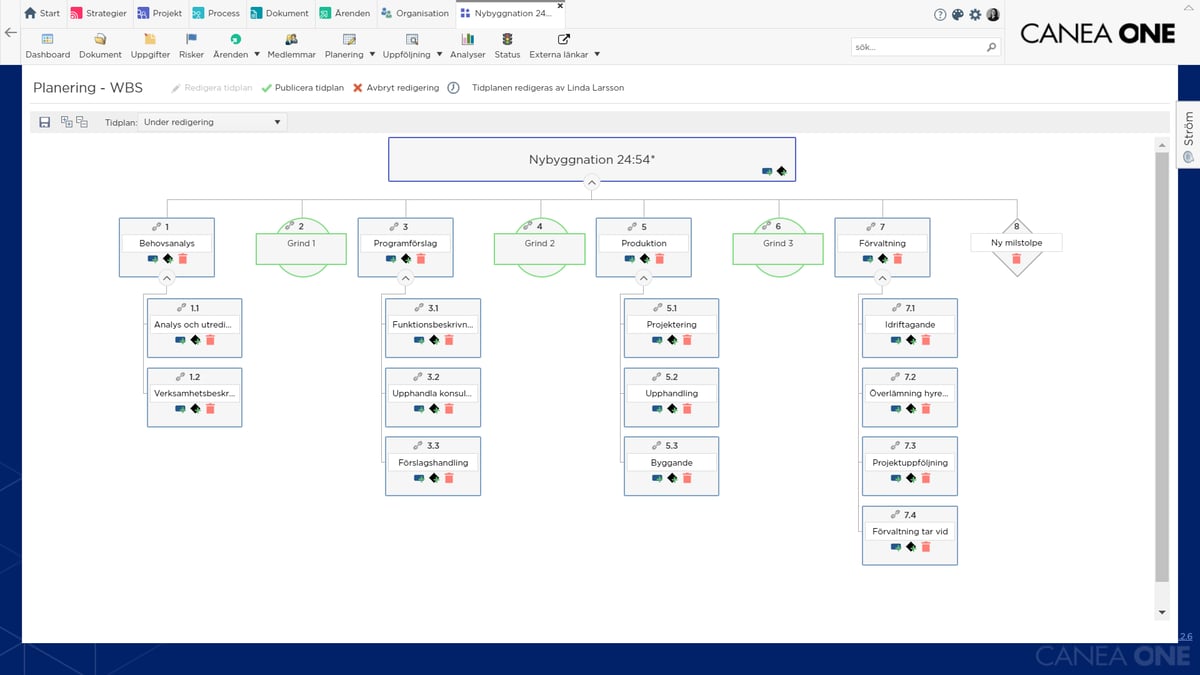Select the Nybyggnation 24 tab

508,14
